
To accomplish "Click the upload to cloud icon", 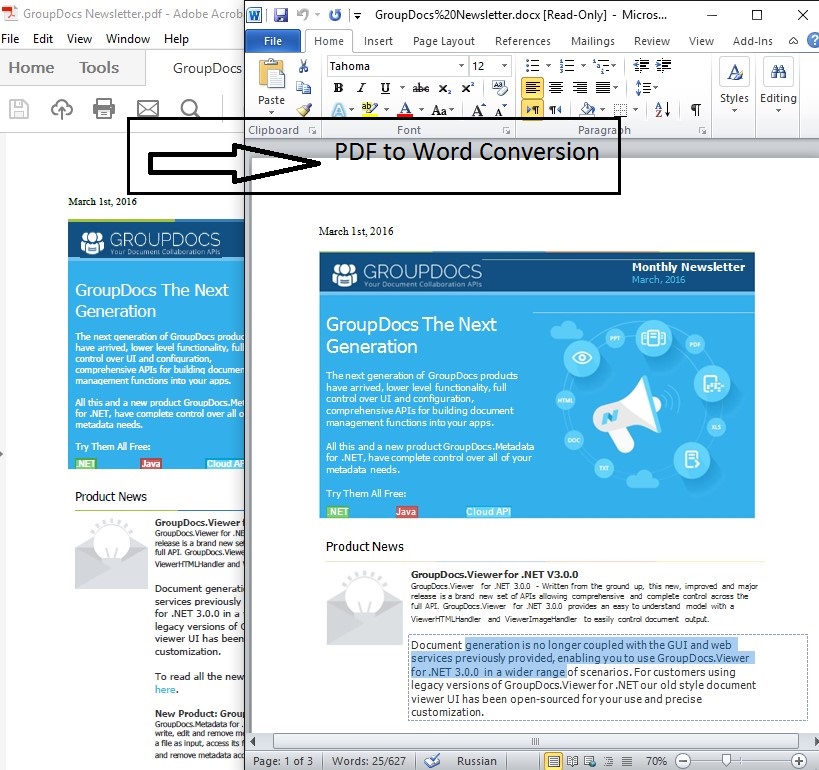I will [62, 109].
